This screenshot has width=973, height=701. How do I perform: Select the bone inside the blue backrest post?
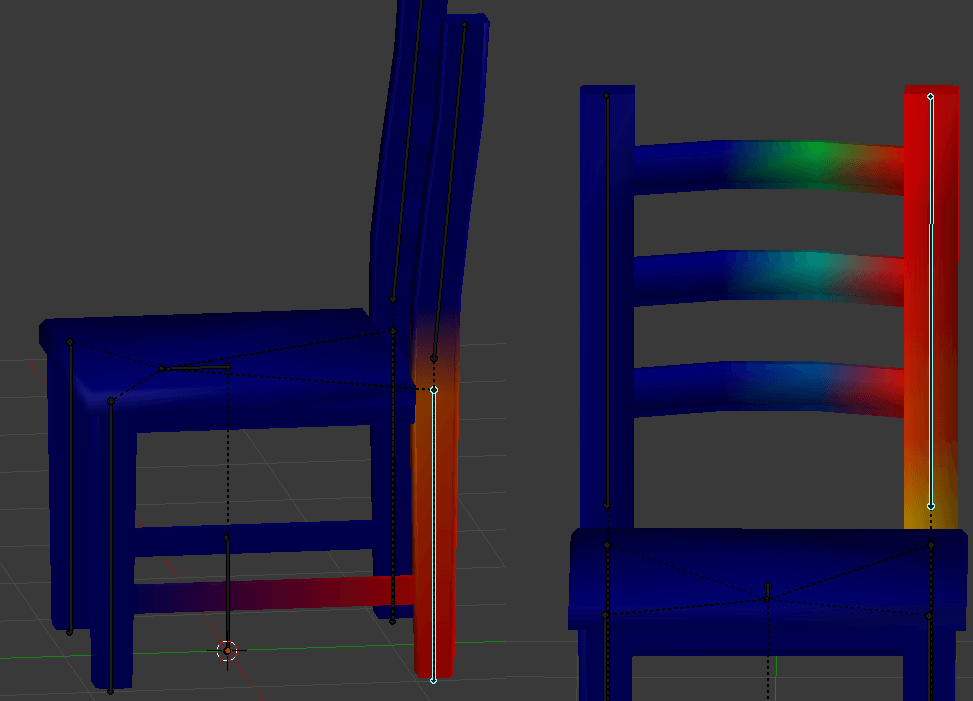607,300
